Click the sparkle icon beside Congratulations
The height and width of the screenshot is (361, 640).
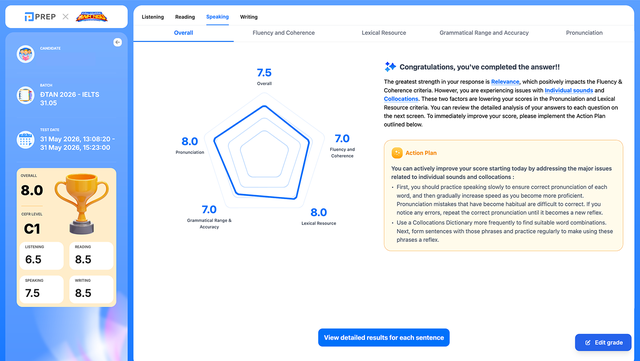390,67
